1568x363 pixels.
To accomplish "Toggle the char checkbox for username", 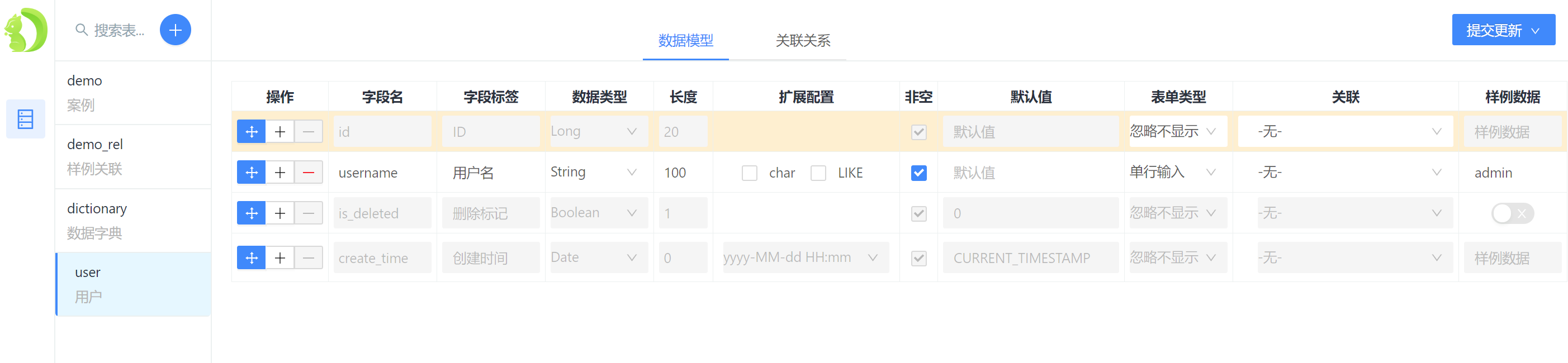I will tap(749, 173).
